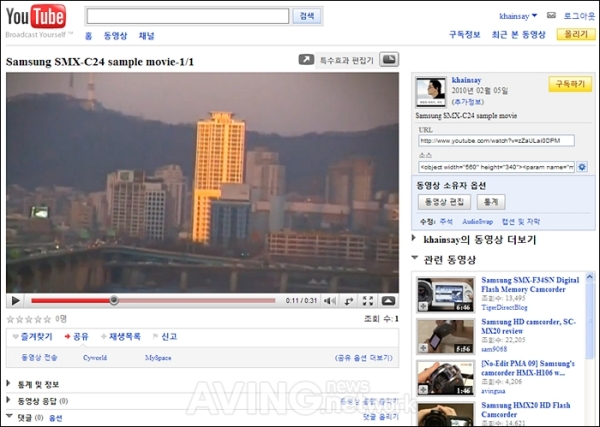Viewport: 600px width, 427px height.
Task: Share the video to Cyworld
Action: coord(95,358)
